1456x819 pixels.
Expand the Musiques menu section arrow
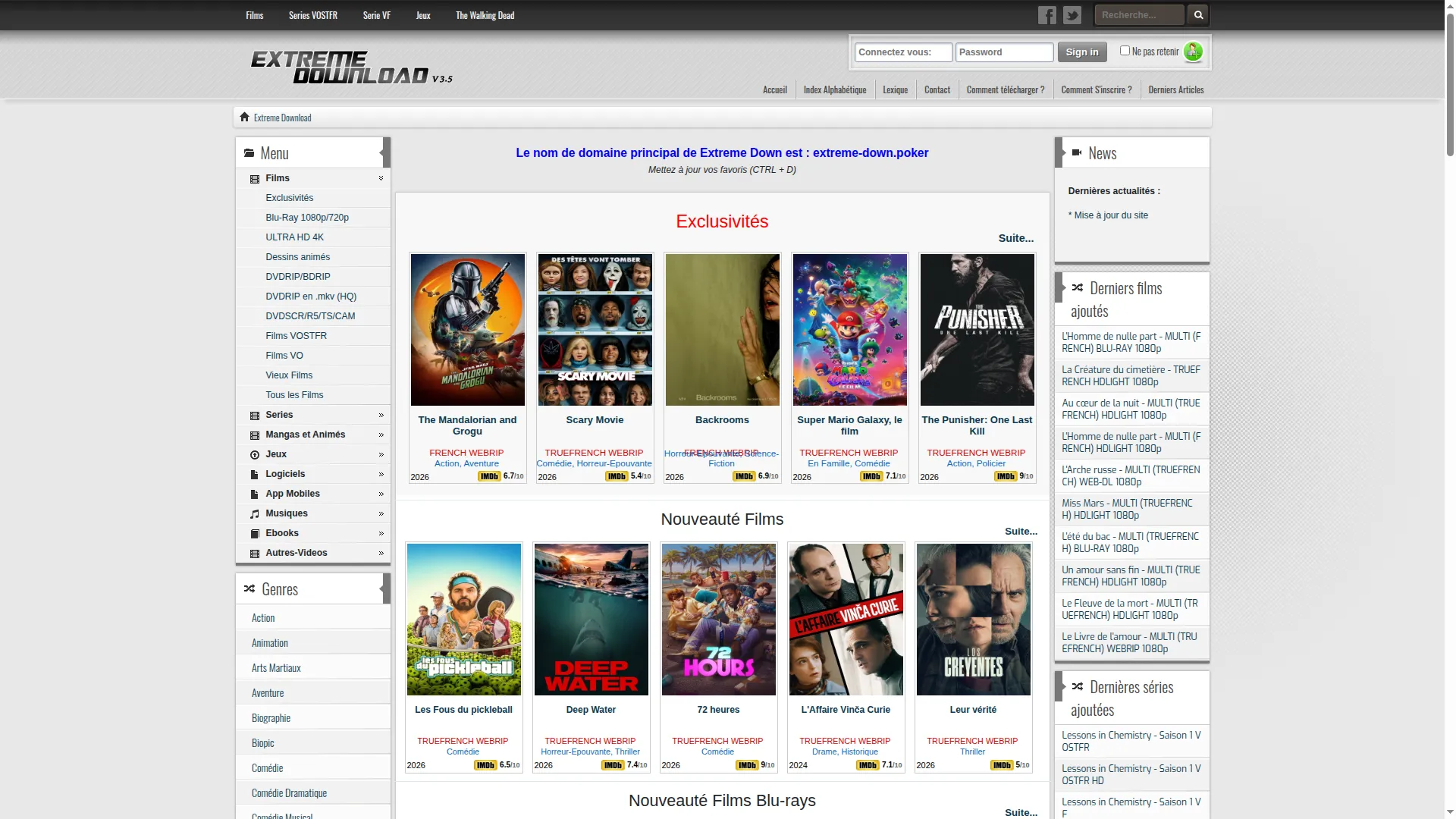[381, 513]
